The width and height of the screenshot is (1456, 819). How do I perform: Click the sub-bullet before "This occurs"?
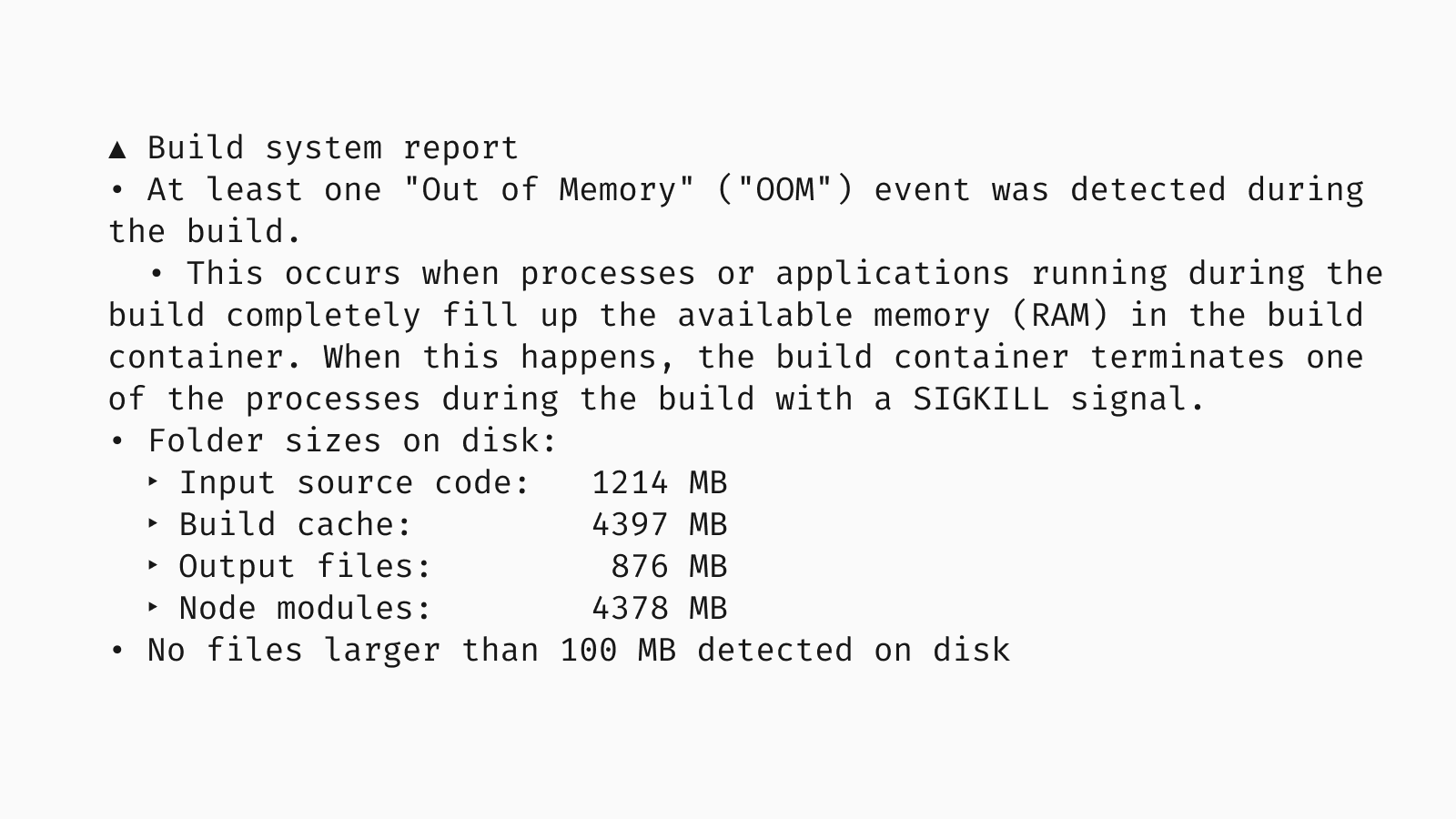(157, 274)
